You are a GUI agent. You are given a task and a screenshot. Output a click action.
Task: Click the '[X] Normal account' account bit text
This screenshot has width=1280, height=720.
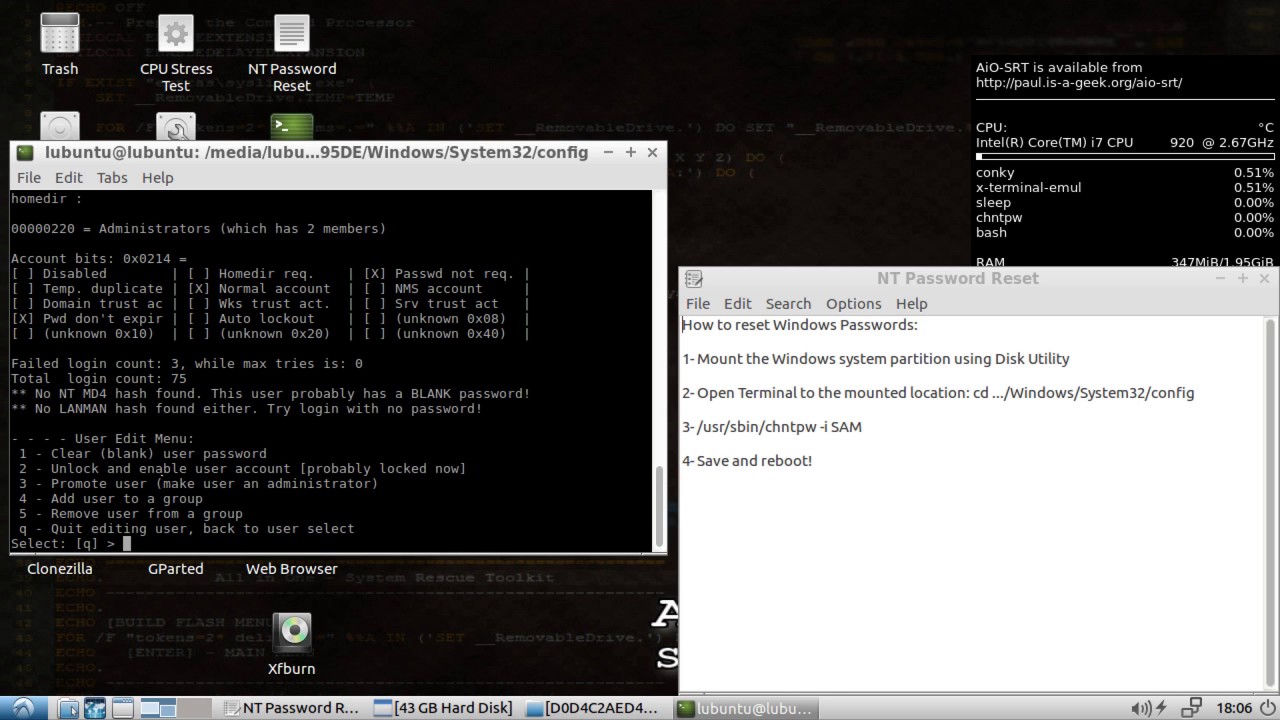[x=259, y=289]
